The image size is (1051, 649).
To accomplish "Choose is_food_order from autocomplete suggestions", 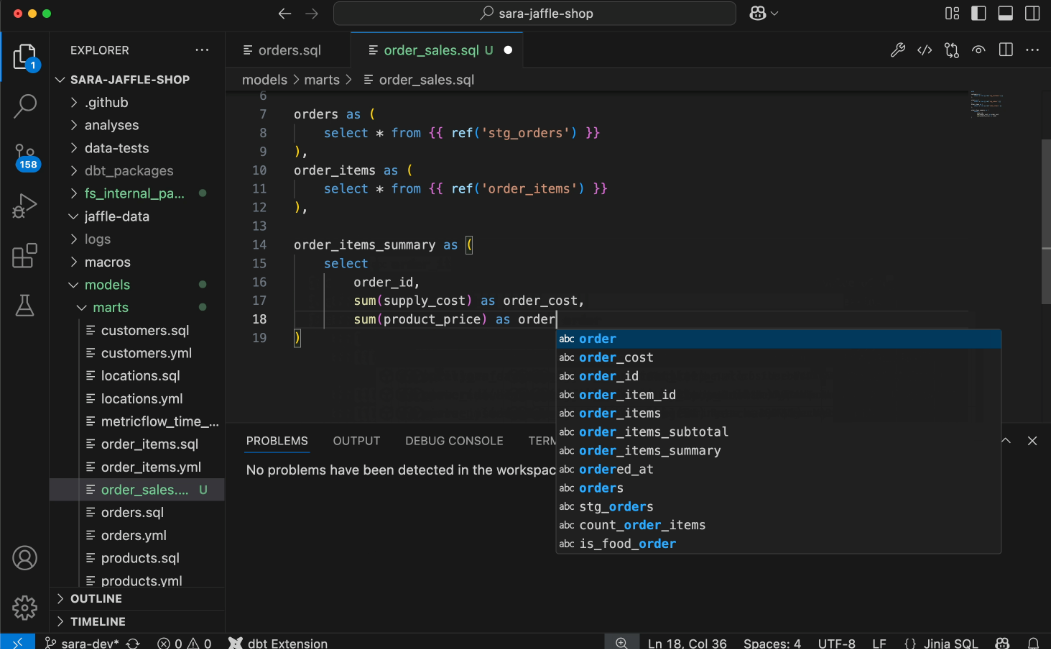I will click(x=778, y=544).
